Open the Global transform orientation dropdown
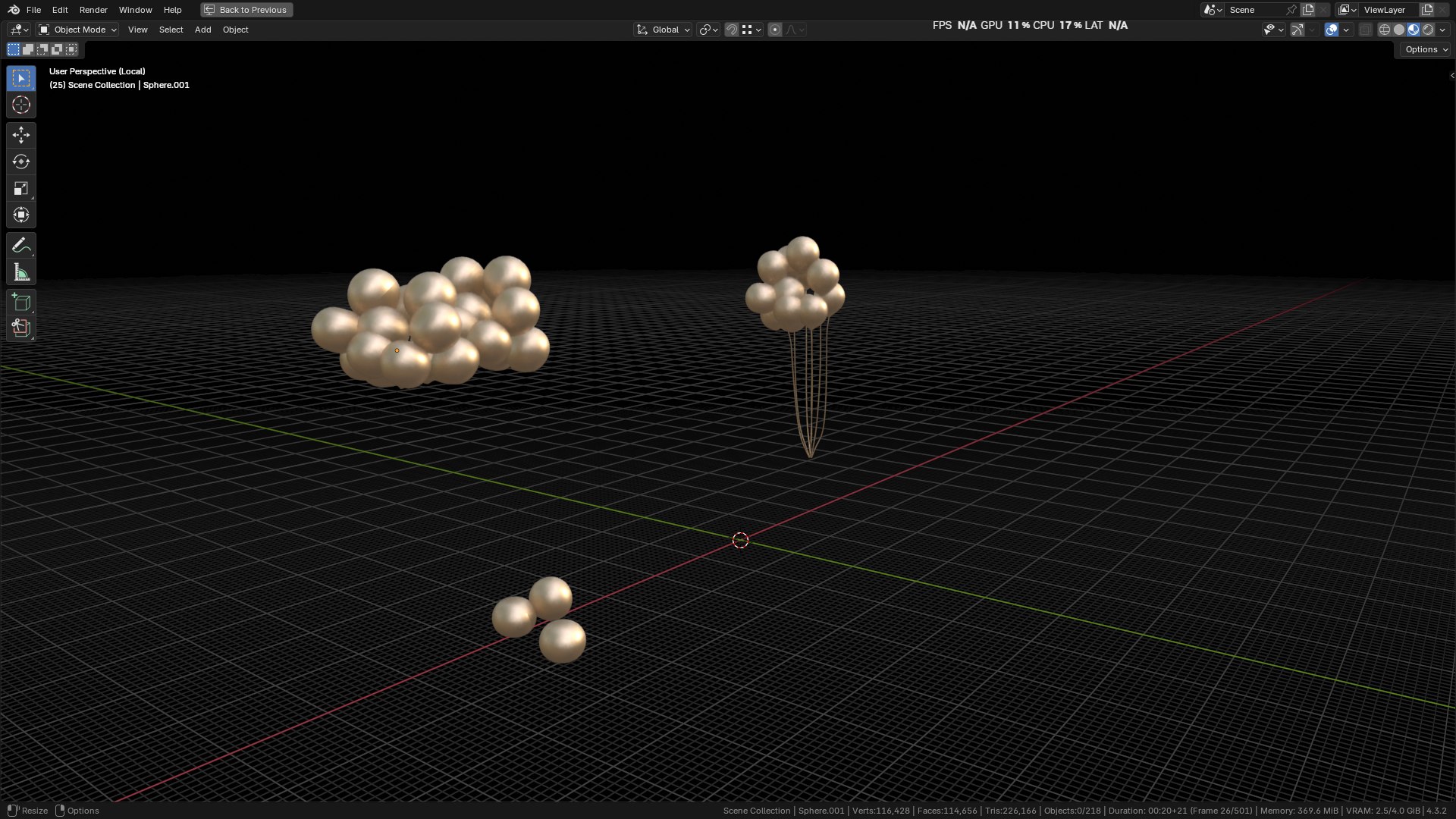This screenshot has height=819, width=1456. tap(664, 30)
